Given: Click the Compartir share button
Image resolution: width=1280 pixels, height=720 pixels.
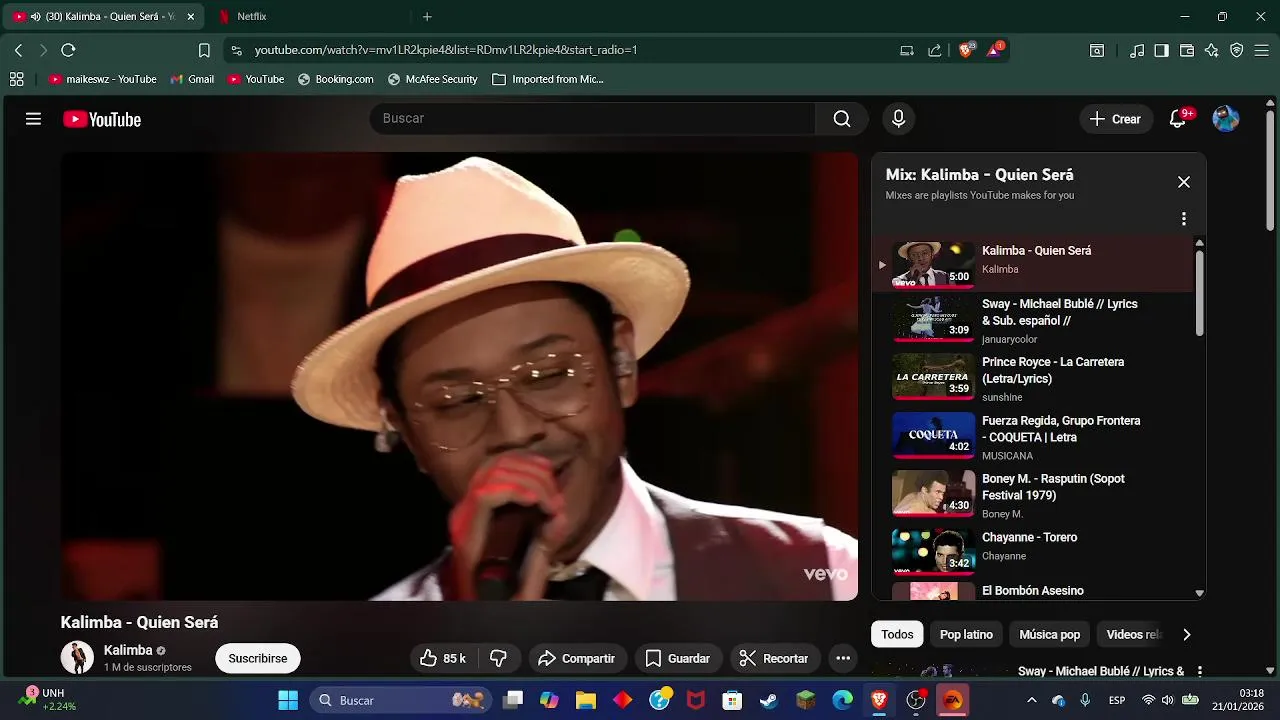Looking at the screenshot, I should [576, 658].
